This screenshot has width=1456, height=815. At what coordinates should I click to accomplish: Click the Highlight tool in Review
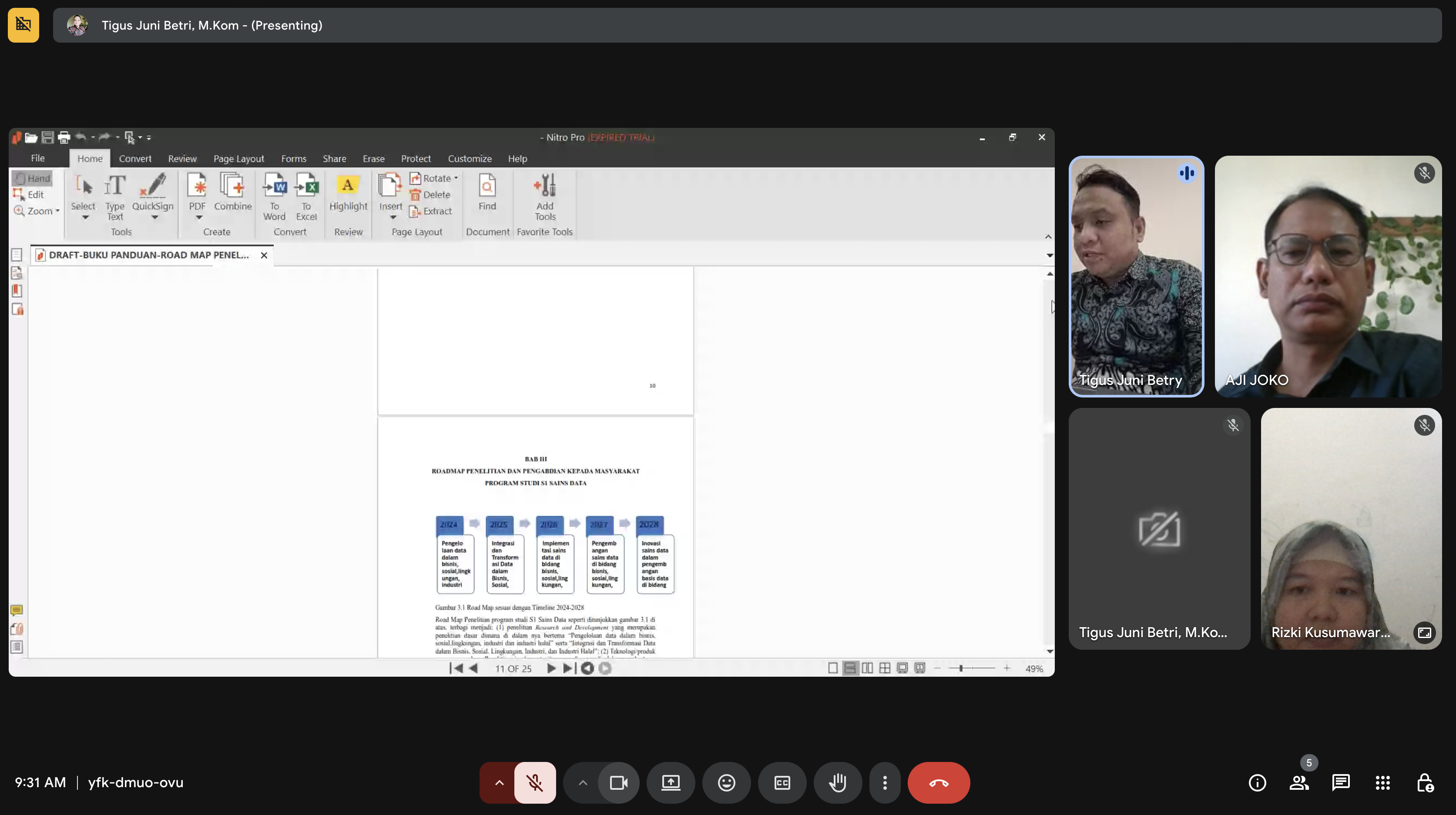[348, 194]
